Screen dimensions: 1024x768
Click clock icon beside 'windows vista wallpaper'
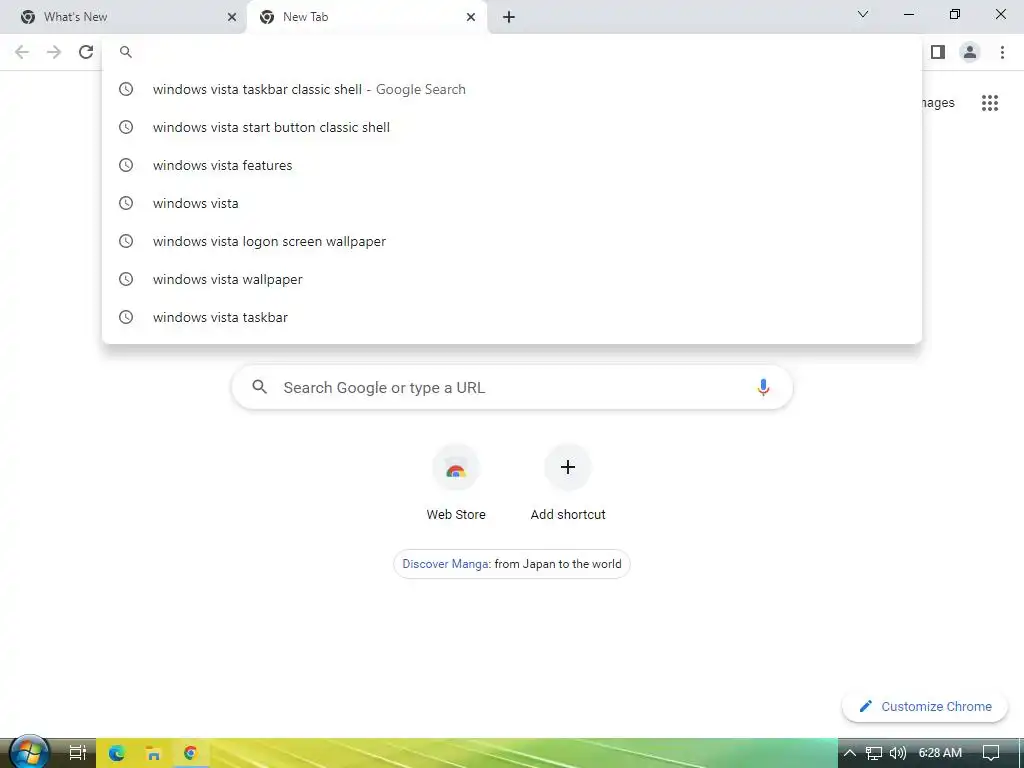coord(126,279)
